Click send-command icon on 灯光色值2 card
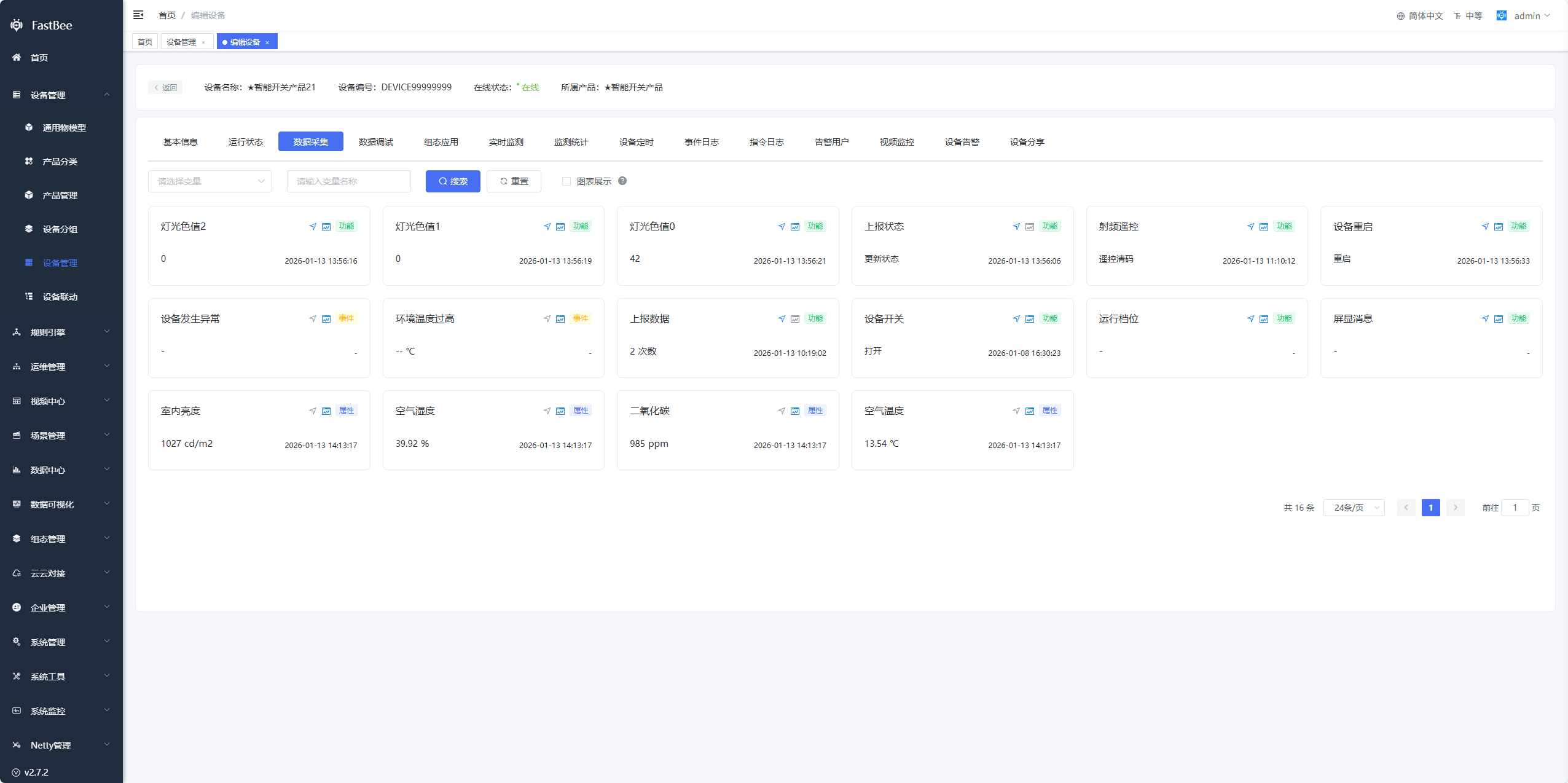 tap(313, 227)
